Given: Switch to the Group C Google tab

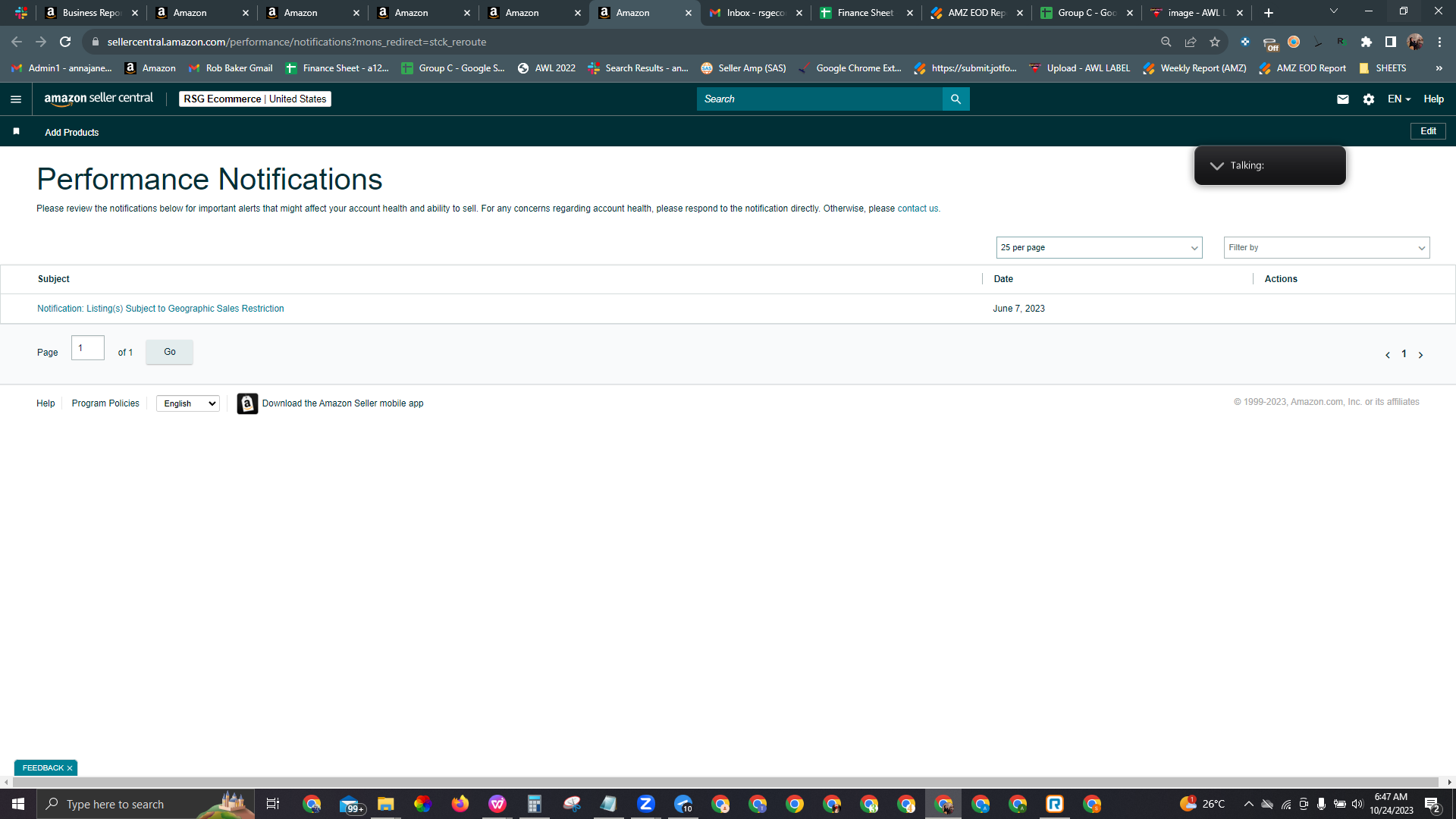Looking at the screenshot, I should [x=1086, y=13].
